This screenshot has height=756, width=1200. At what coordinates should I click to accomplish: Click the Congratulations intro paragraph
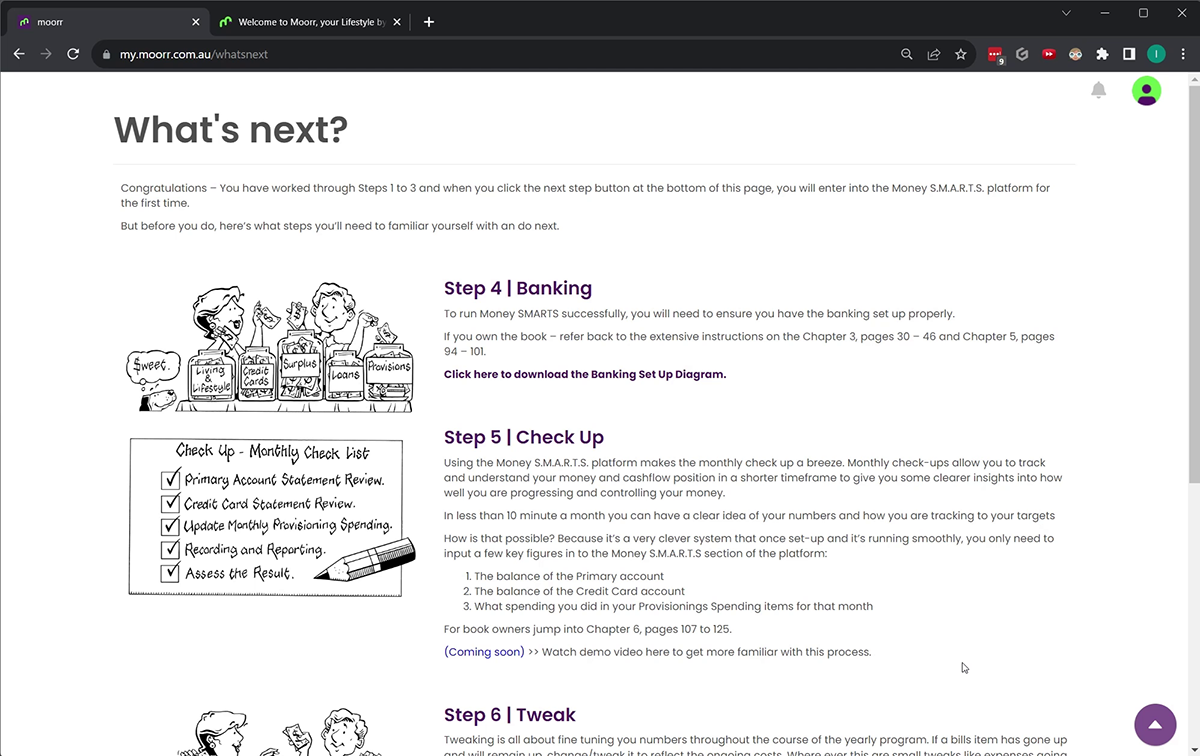pos(585,195)
